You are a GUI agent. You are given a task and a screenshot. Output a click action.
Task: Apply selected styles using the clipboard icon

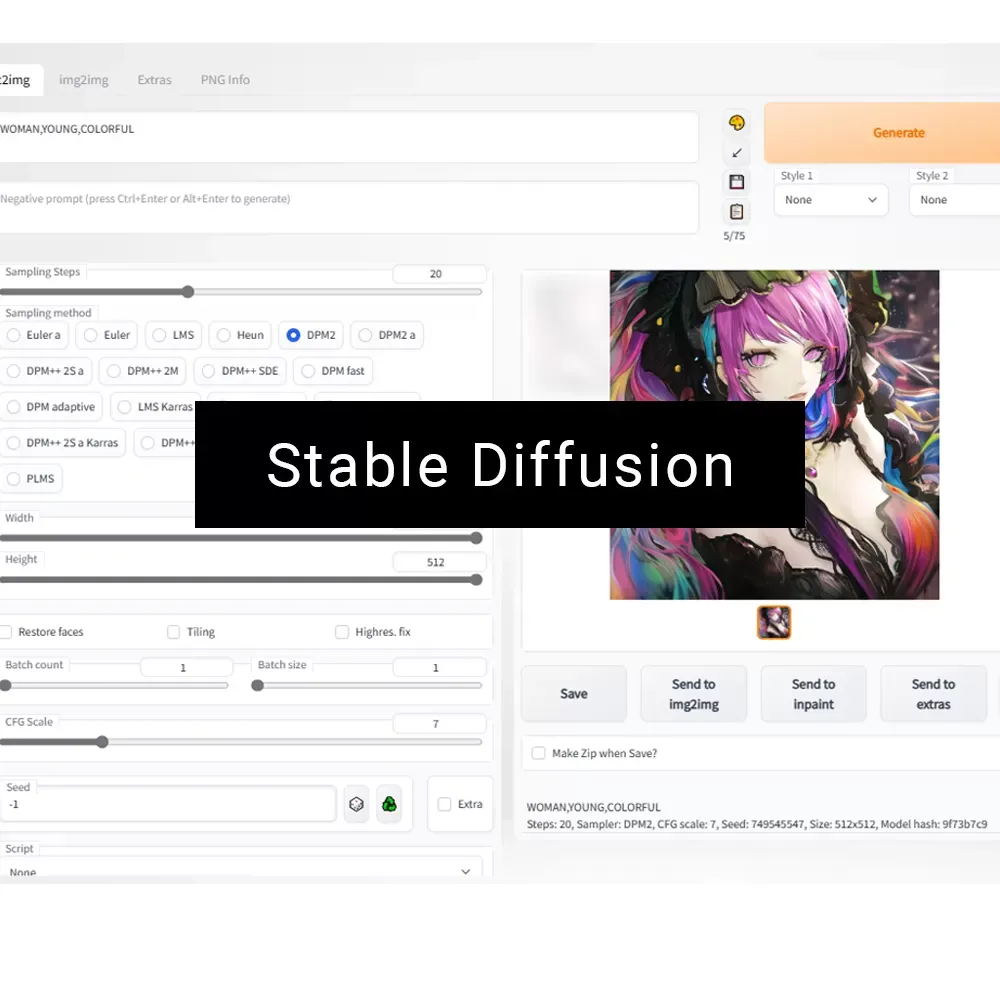click(x=736, y=211)
